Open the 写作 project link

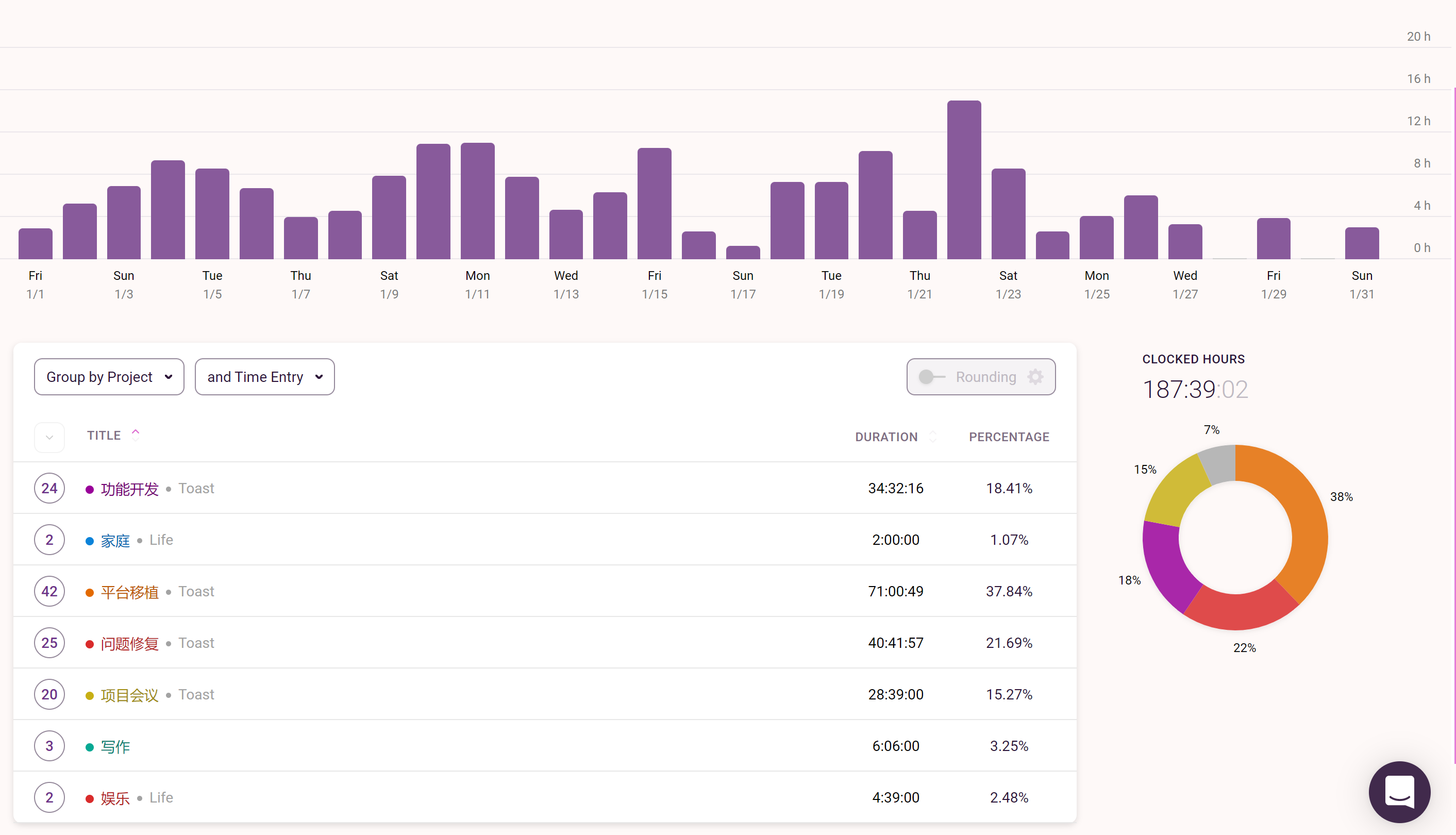pyautogui.click(x=115, y=747)
